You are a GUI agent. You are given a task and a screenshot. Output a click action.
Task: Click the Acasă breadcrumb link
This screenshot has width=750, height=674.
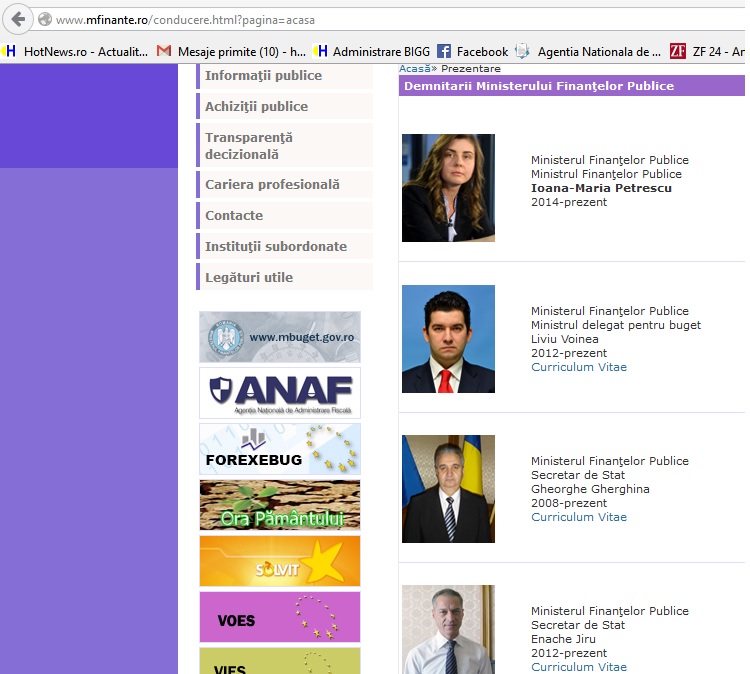pos(414,68)
